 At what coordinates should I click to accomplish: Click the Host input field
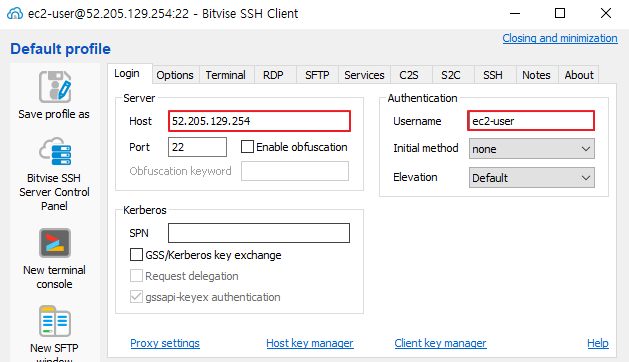[259, 121]
